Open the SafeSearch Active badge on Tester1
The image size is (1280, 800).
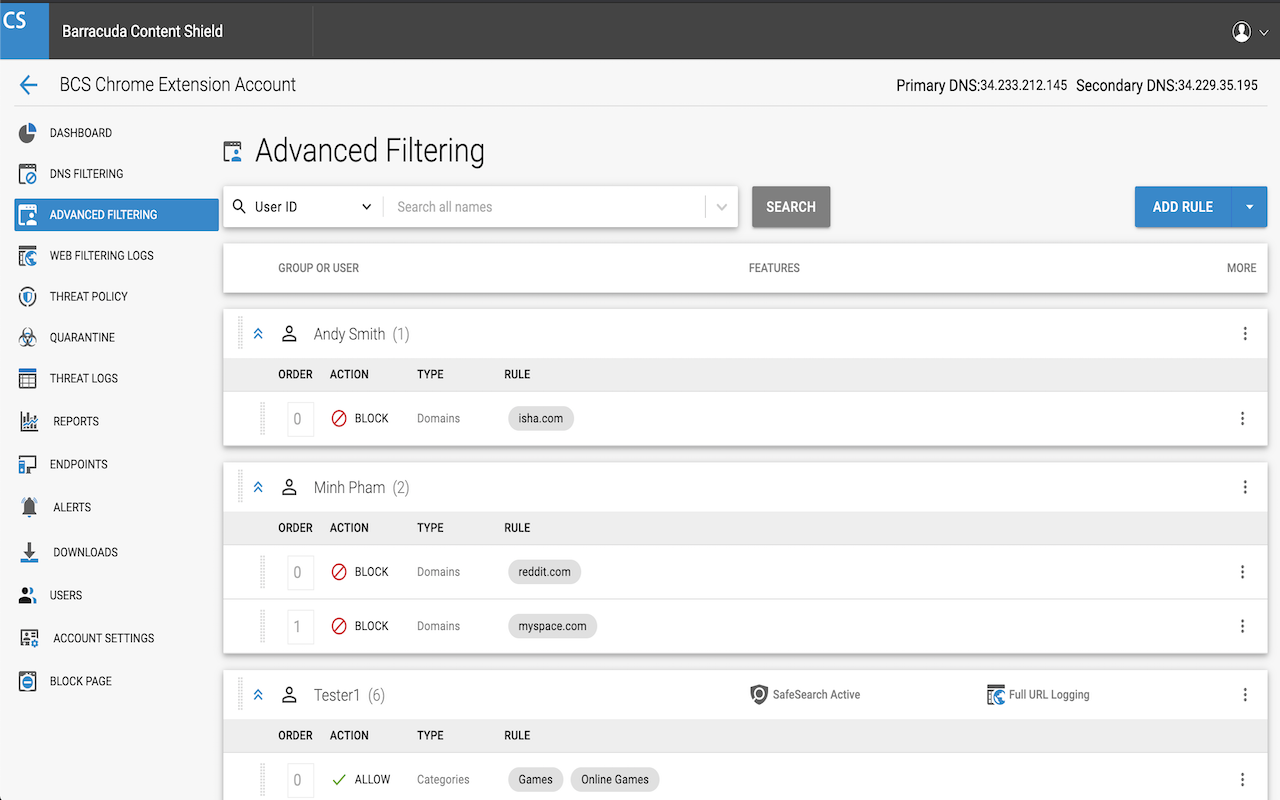tap(805, 694)
